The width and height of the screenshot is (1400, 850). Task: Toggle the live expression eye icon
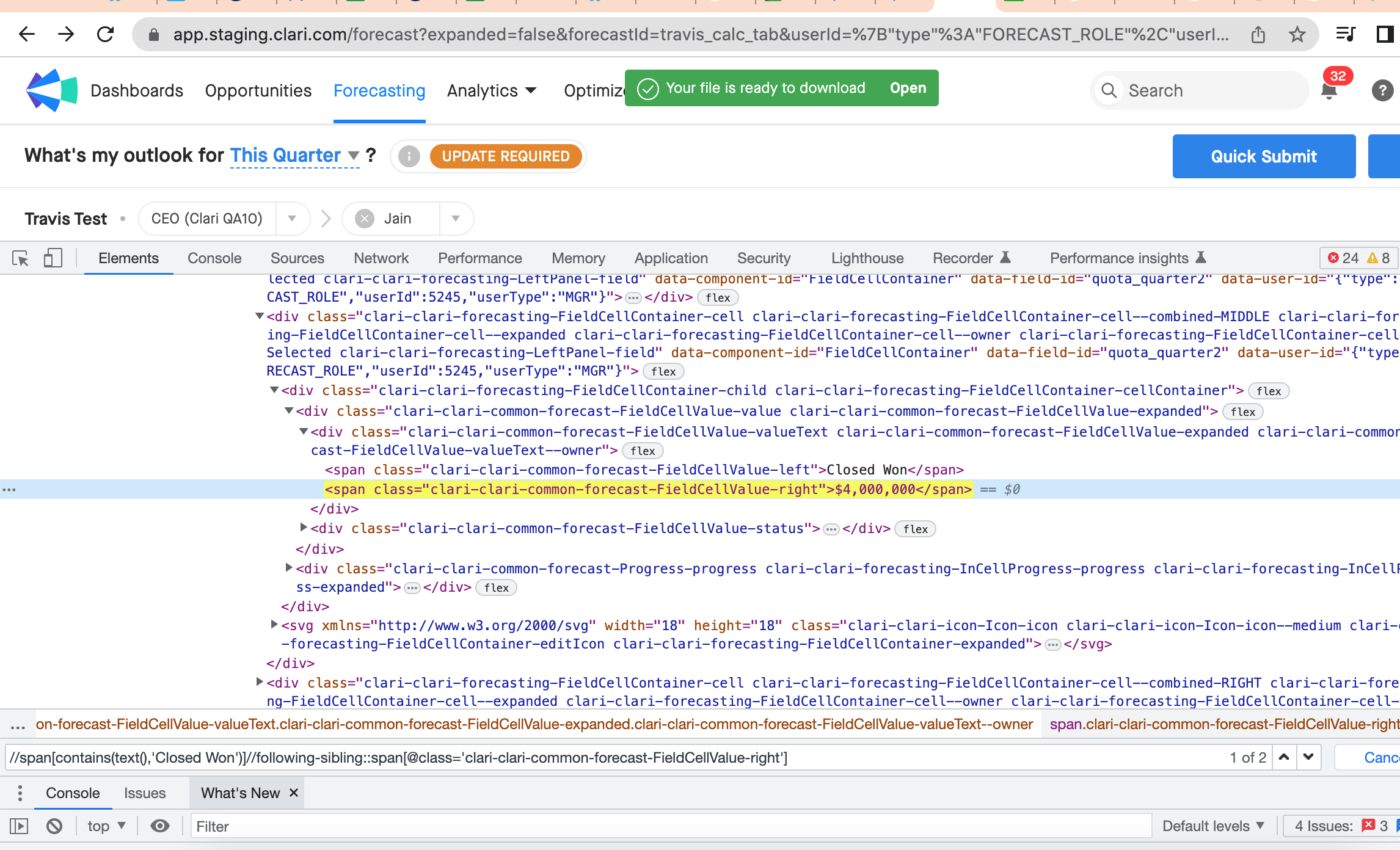tap(160, 826)
